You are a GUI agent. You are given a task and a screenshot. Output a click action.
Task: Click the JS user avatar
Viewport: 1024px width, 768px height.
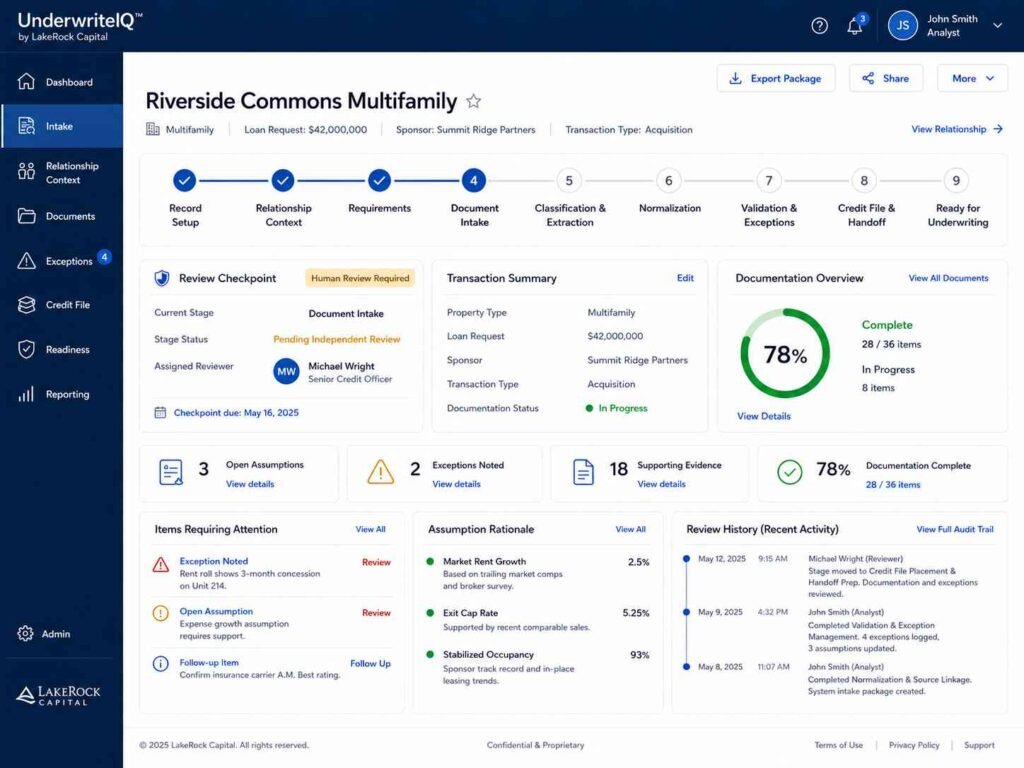[903, 25]
